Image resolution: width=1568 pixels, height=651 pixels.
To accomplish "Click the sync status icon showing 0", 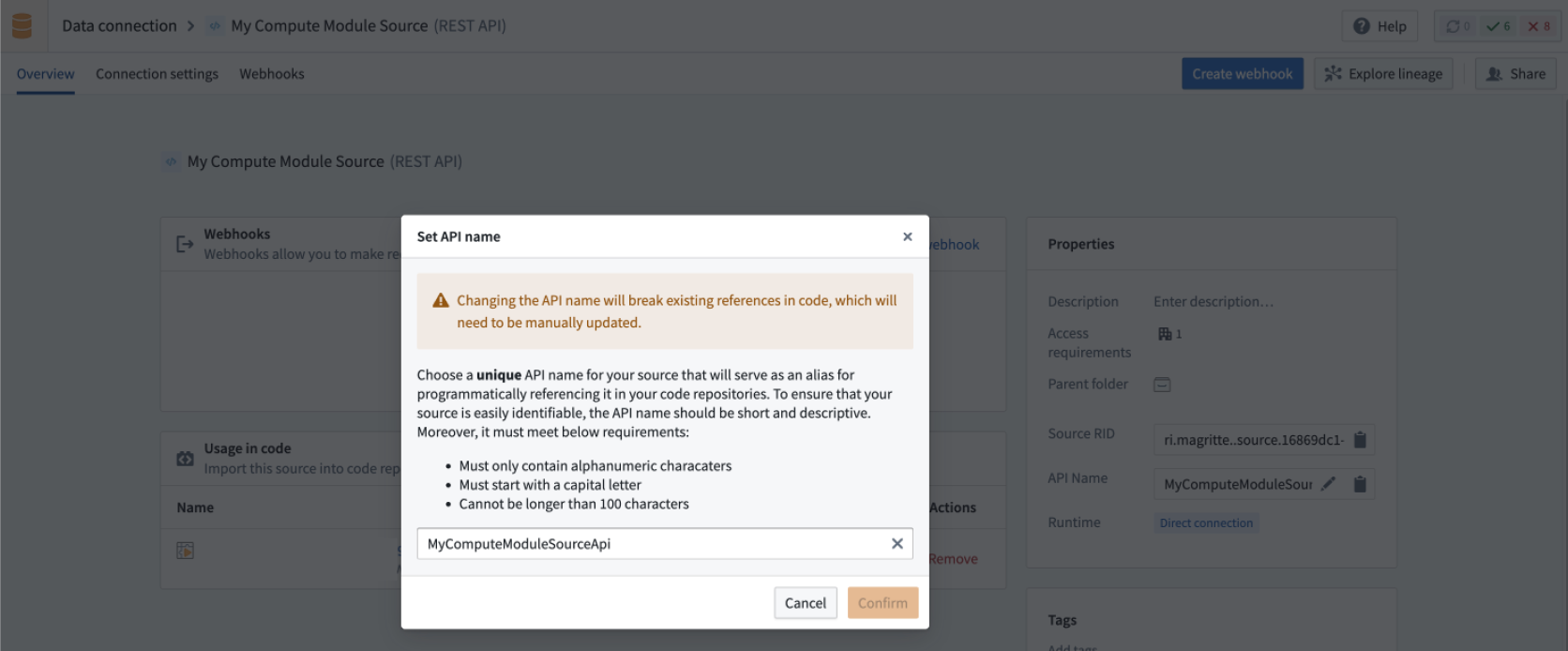I will 1455,25.
